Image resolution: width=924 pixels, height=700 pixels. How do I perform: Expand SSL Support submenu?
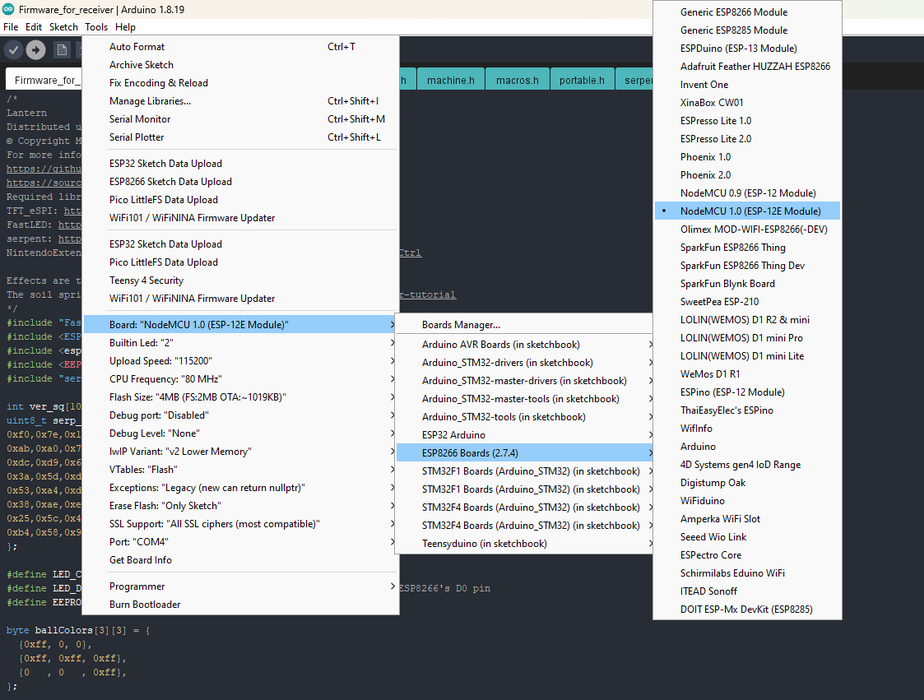pyautogui.click(x=241, y=524)
